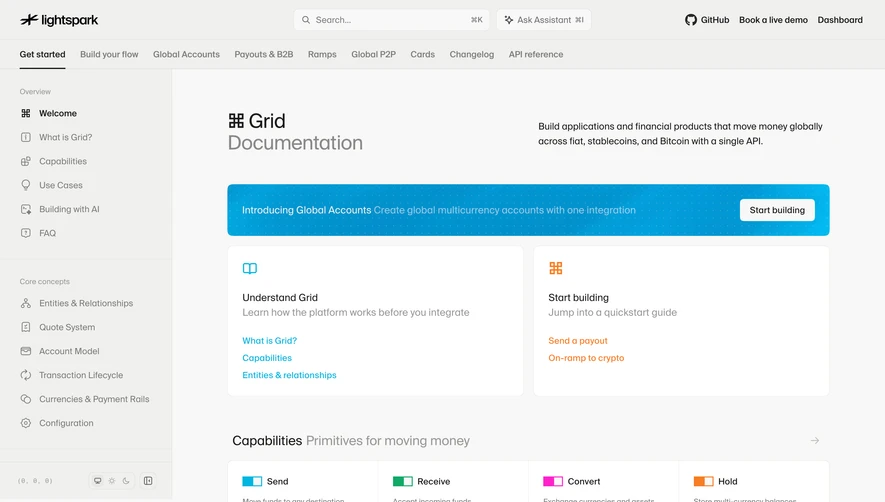
Task: Click the Receive capability label
Action: point(433,481)
